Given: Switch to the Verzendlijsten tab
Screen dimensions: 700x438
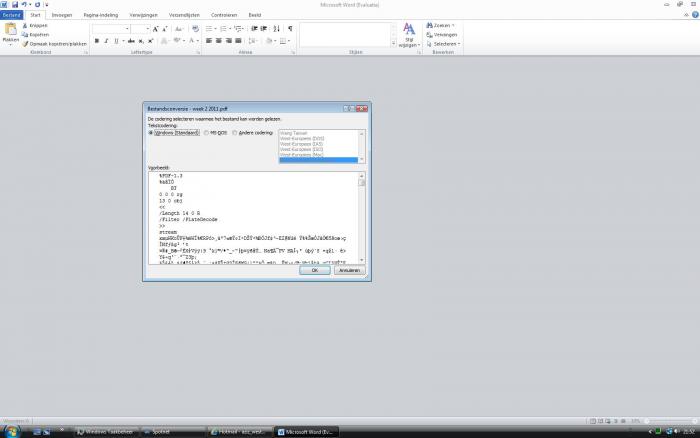Looking at the screenshot, I should 184,15.
